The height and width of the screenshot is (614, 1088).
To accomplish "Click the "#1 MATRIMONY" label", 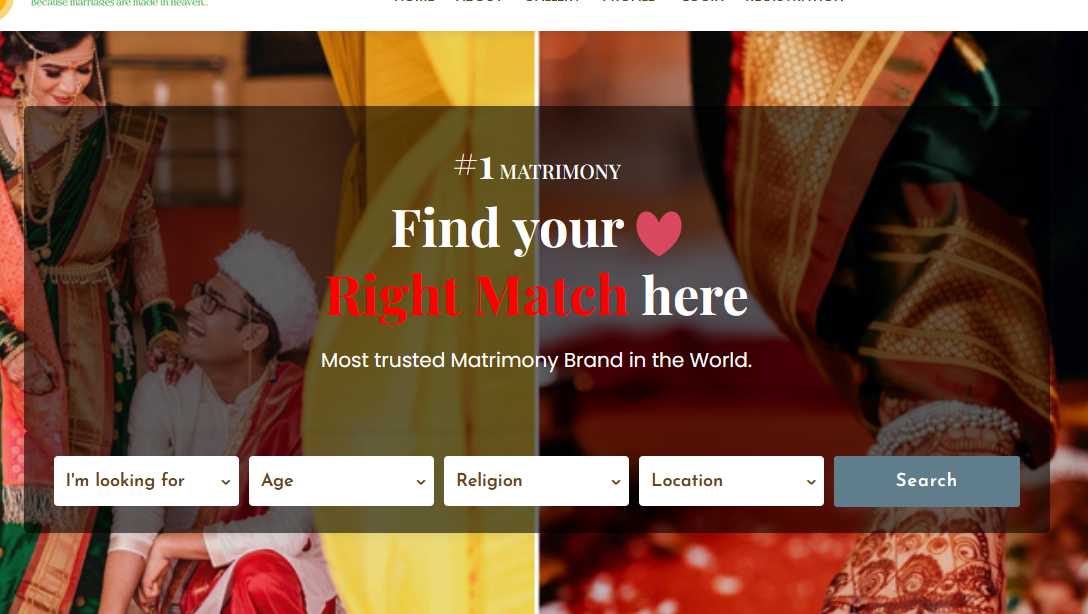I will coord(537,168).
